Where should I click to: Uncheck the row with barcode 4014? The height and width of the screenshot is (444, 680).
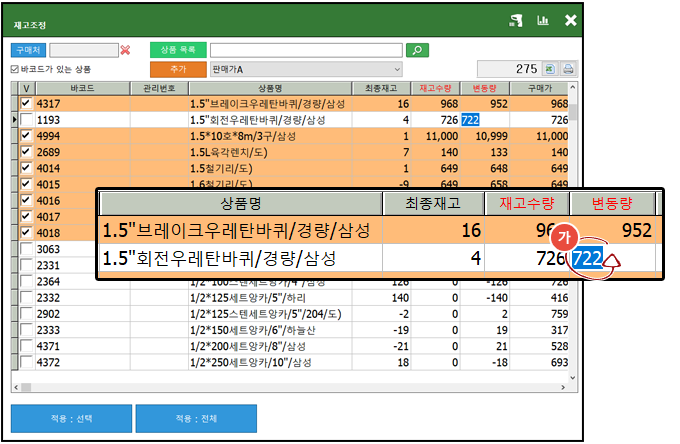point(26,168)
